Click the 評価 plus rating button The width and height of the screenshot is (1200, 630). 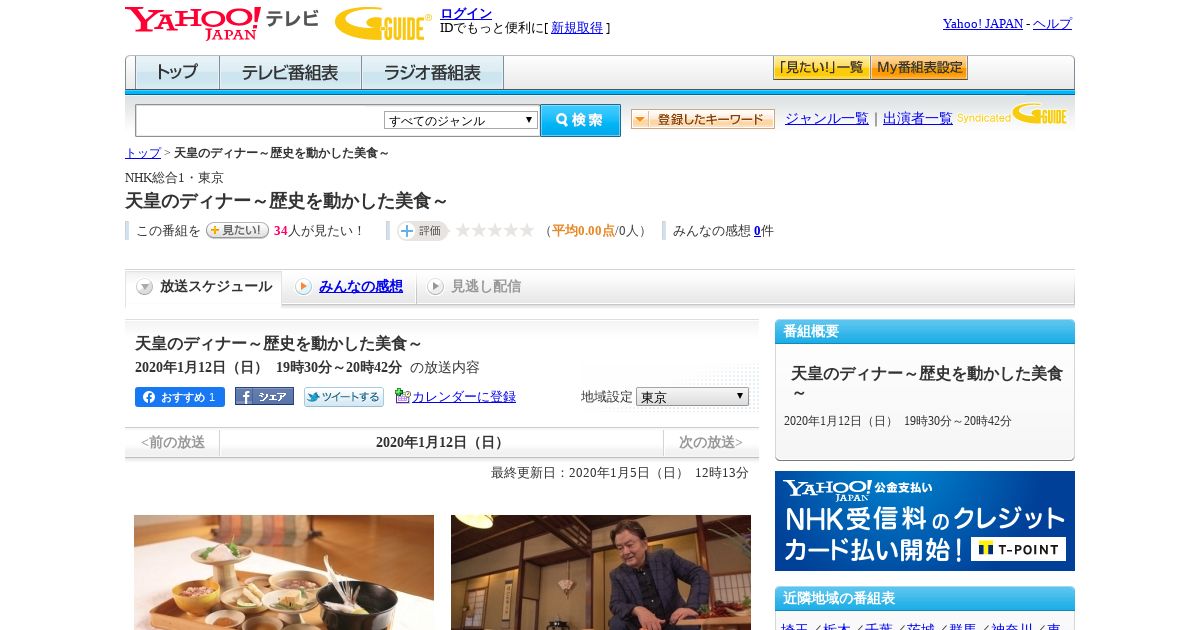coord(422,231)
